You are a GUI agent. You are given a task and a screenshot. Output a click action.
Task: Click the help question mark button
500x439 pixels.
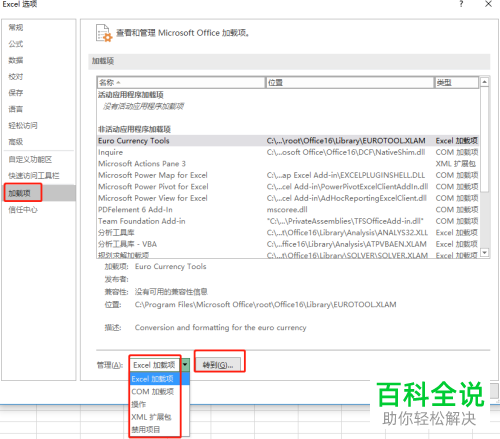click(x=461, y=4)
